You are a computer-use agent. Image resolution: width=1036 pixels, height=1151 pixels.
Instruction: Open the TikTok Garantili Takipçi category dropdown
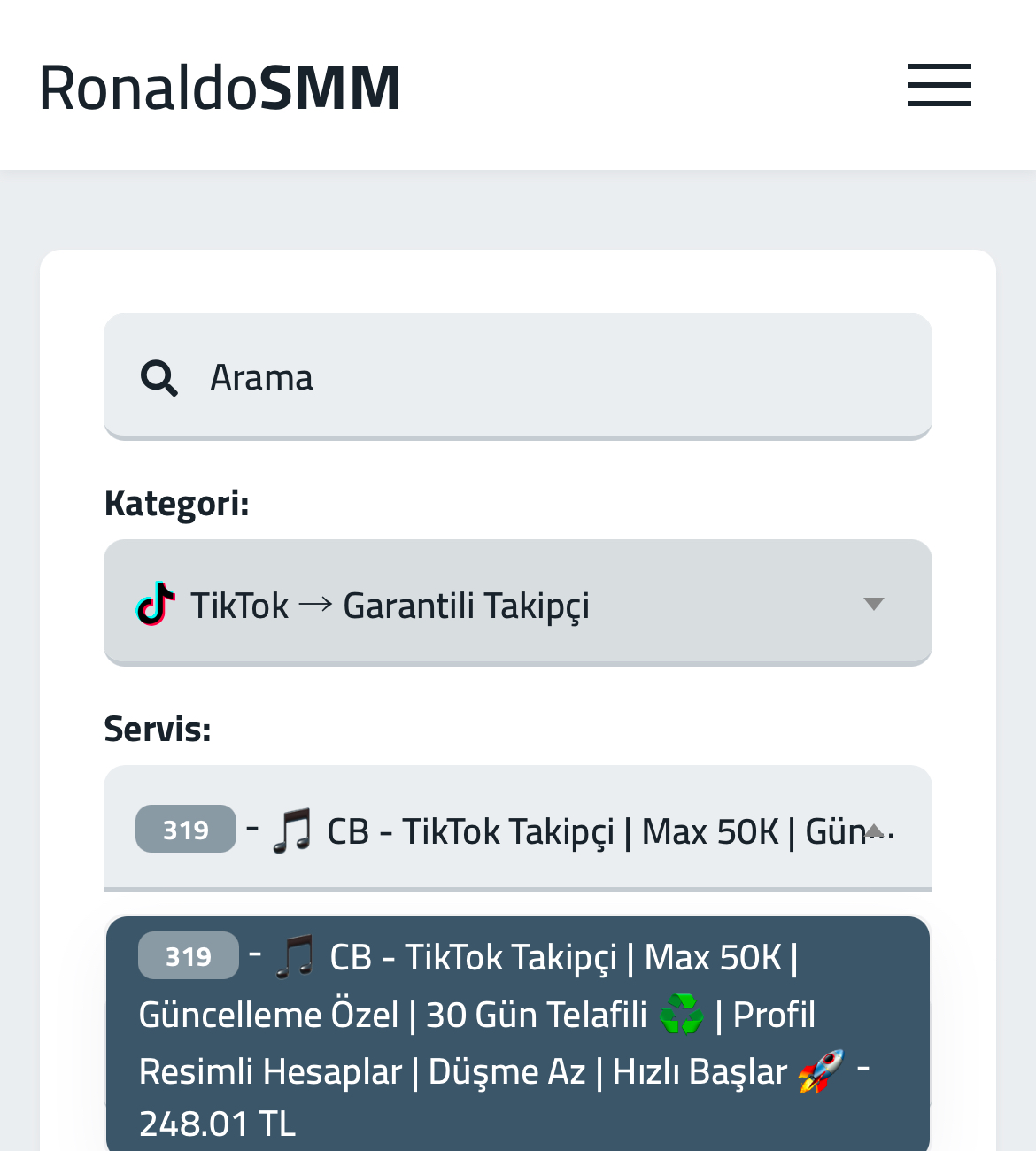(x=518, y=602)
